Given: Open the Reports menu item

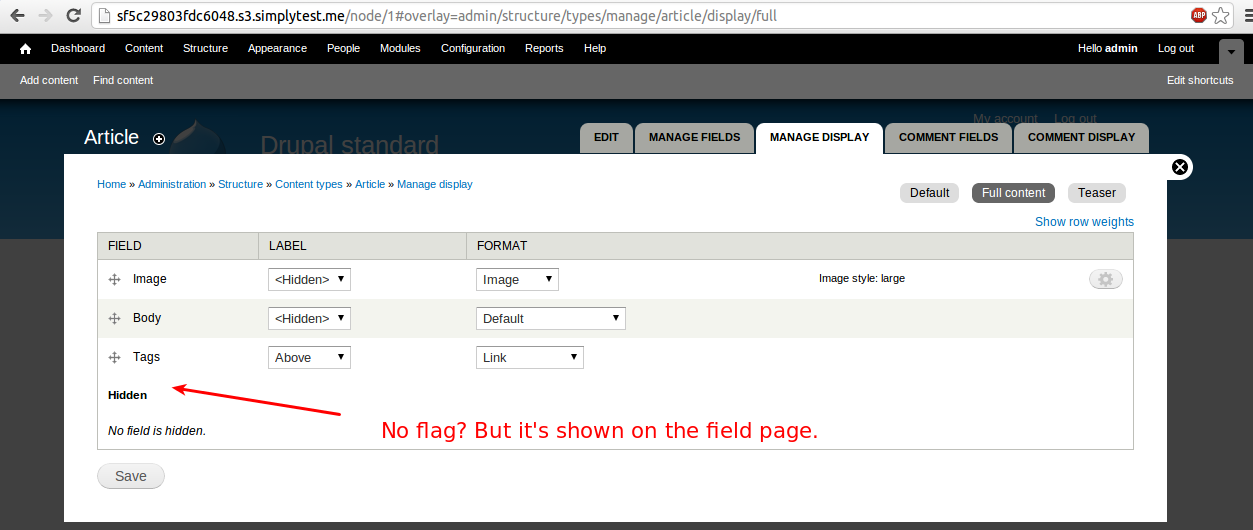Looking at the screenshot, I should click(544, 48).
